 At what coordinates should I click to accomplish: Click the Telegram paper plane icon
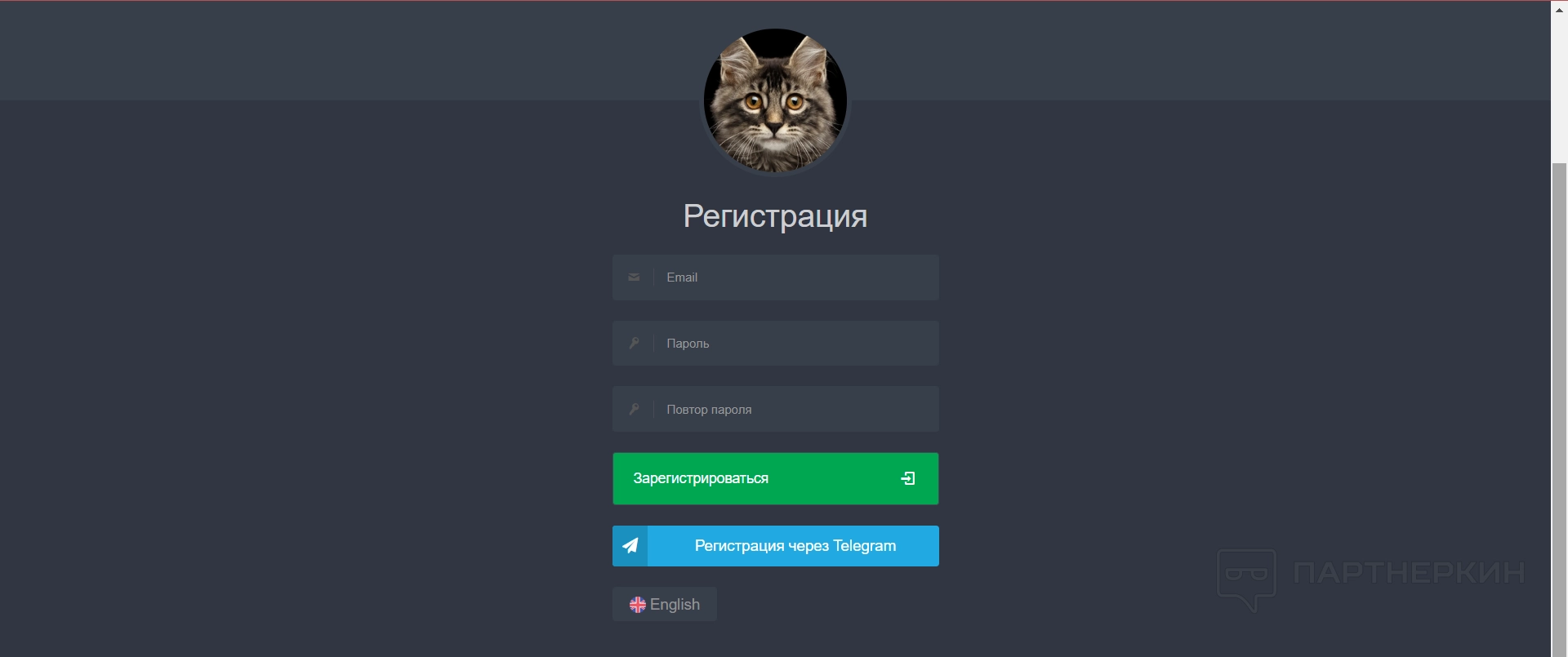pos(630,546)
